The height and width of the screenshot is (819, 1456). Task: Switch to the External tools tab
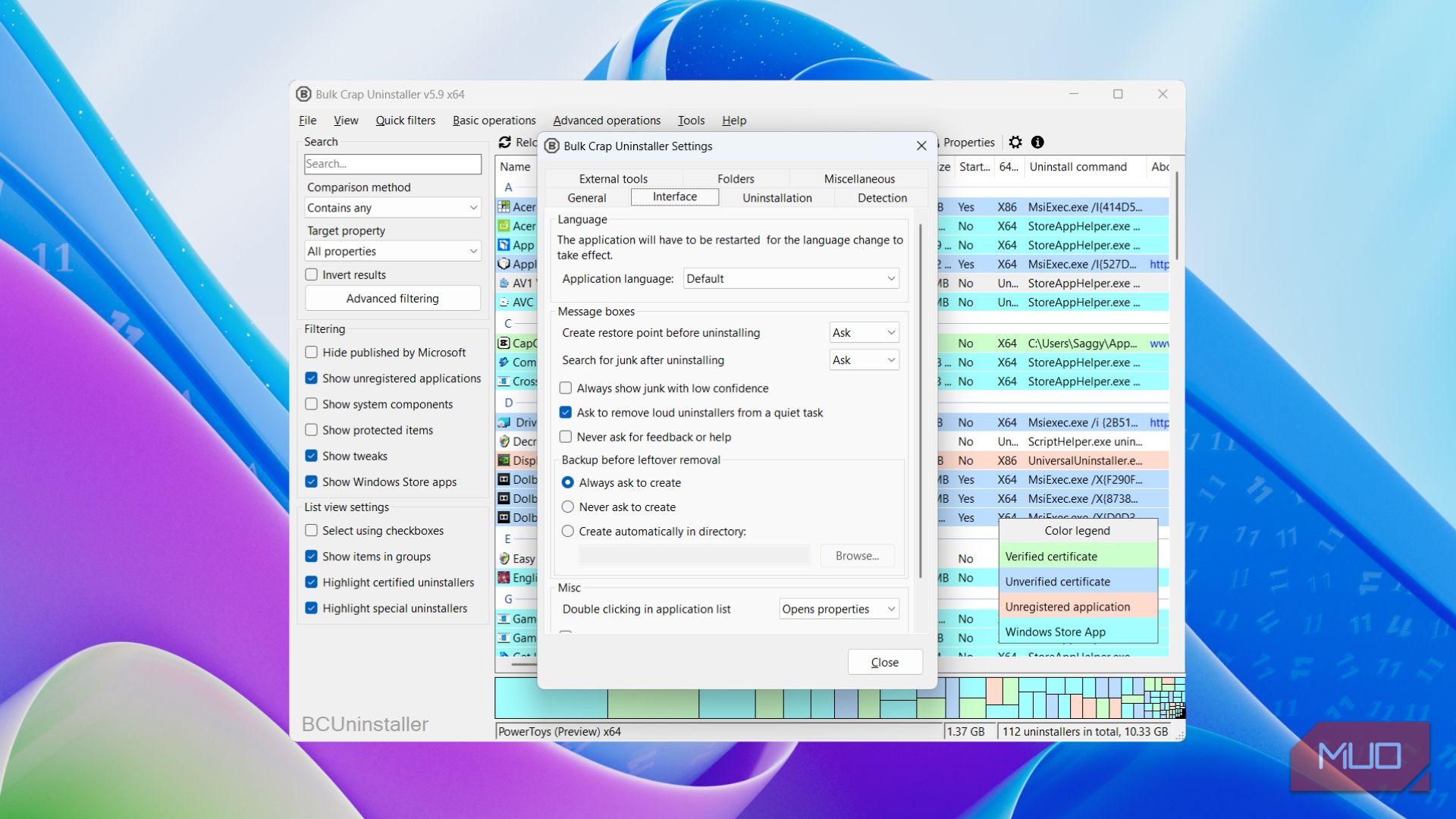tap(613, 179)
